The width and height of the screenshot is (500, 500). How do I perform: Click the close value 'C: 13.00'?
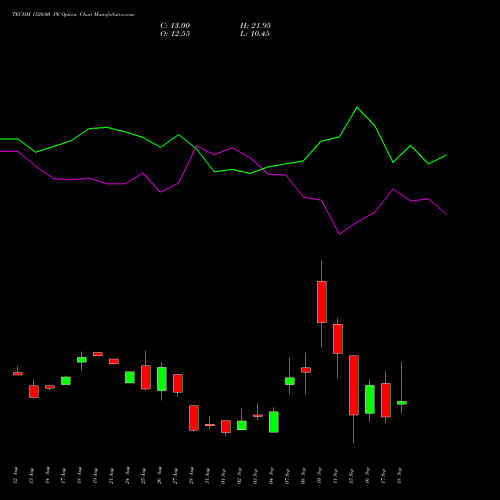point(175,26)
